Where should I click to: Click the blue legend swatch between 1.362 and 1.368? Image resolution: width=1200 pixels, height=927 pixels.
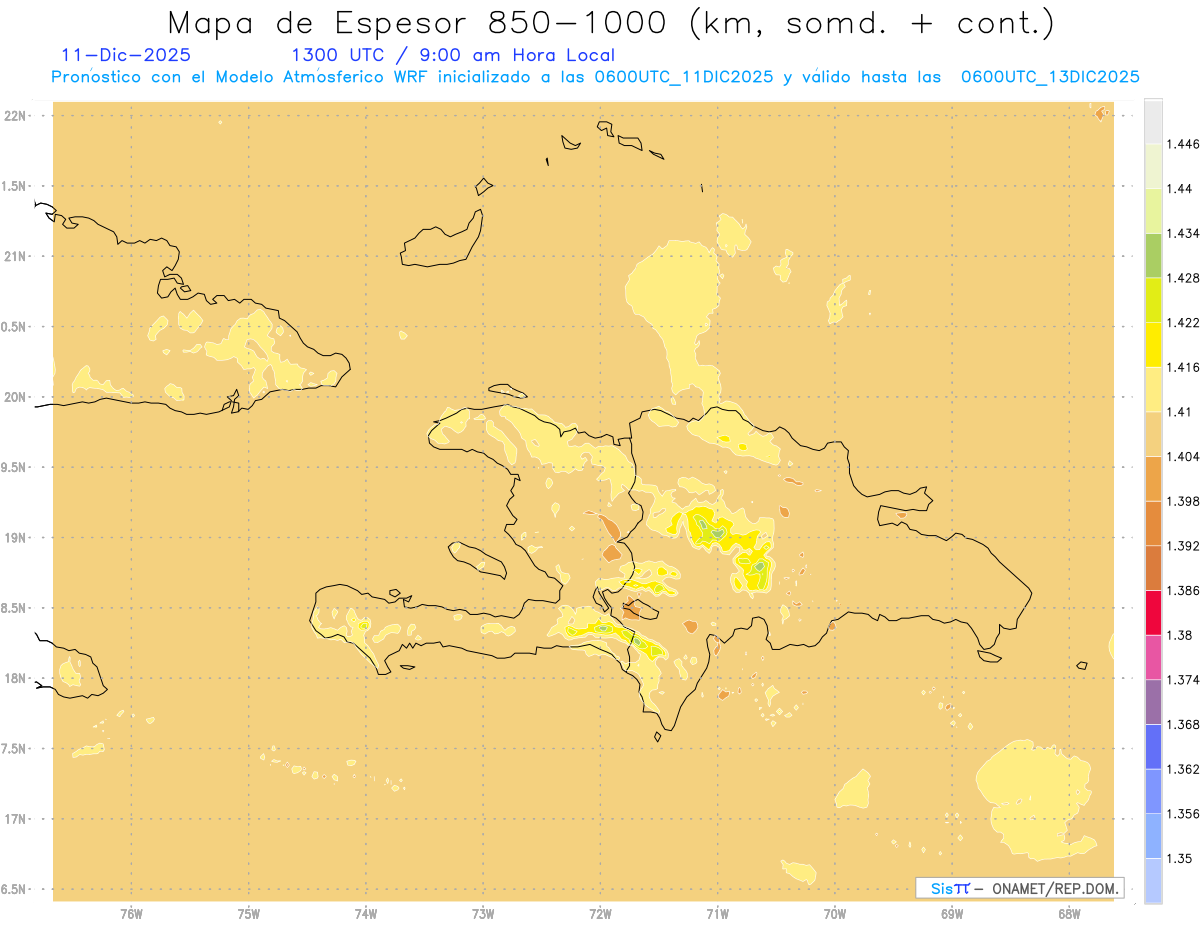(x=1153, y=746)
